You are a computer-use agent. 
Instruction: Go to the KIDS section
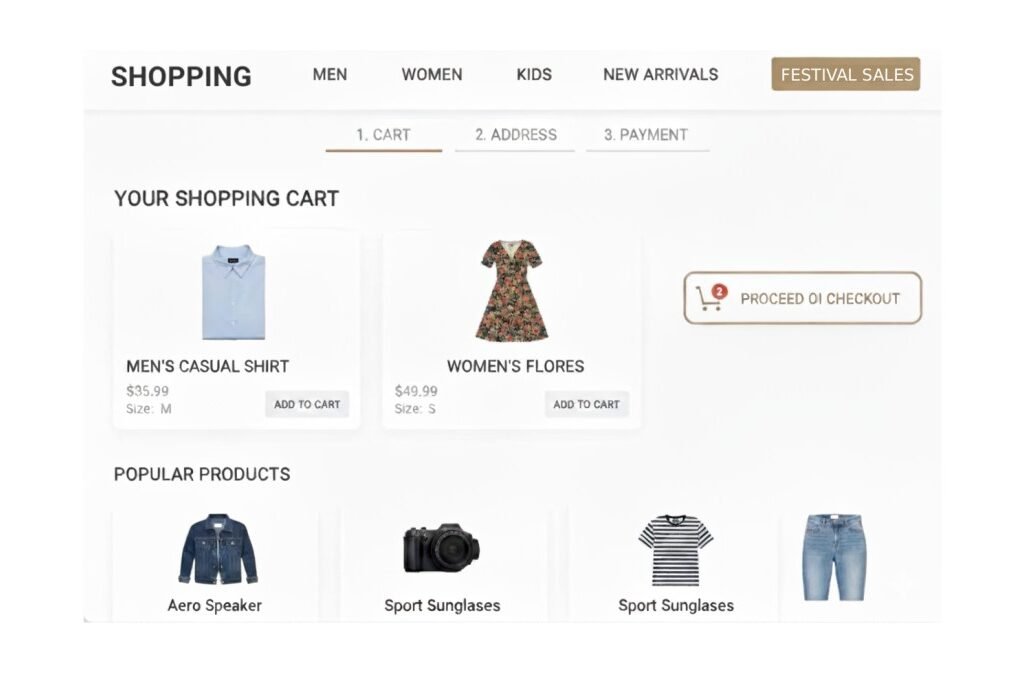pos(534,74)
